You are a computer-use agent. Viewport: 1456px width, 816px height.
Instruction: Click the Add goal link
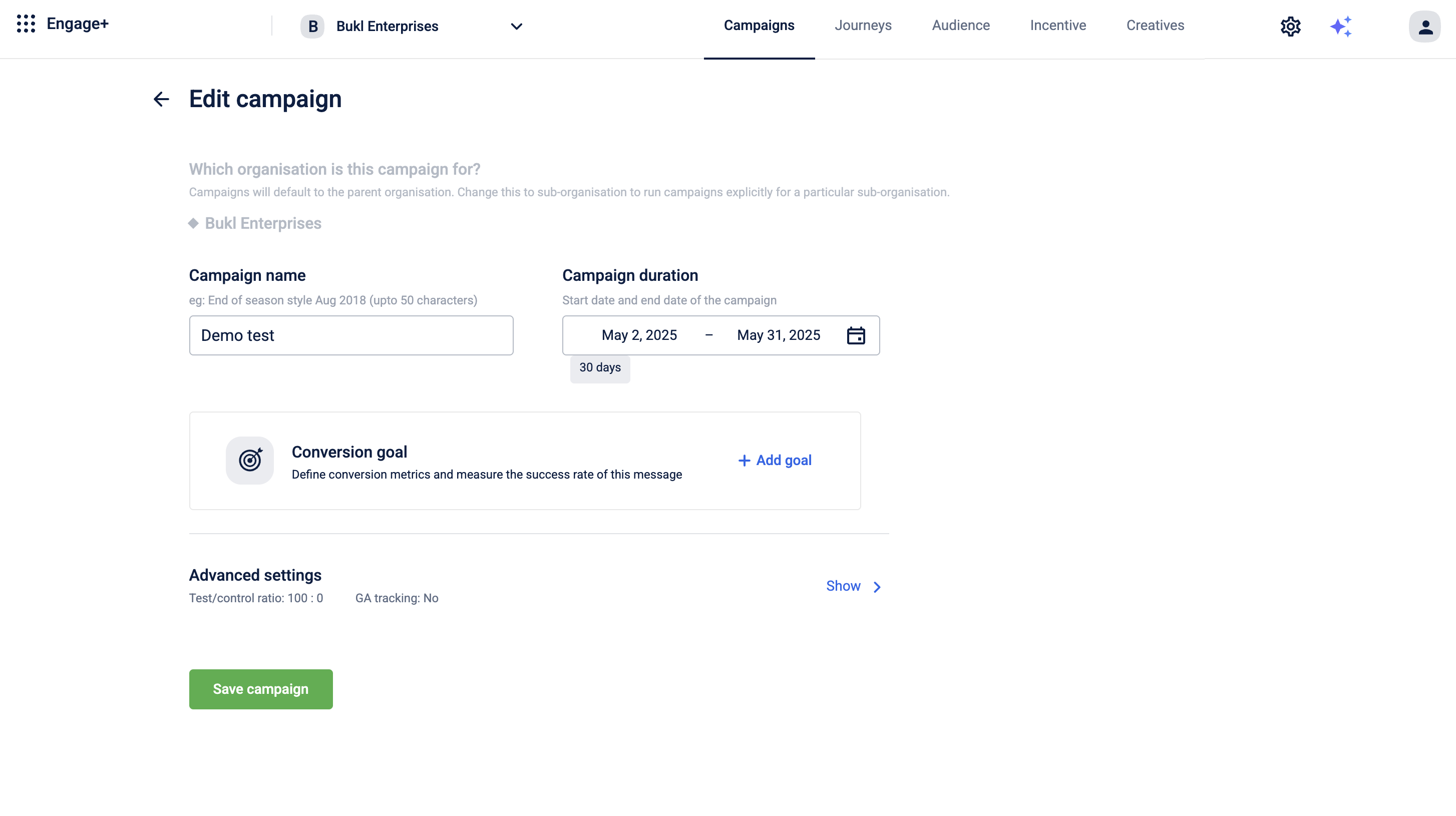[775, 461]
